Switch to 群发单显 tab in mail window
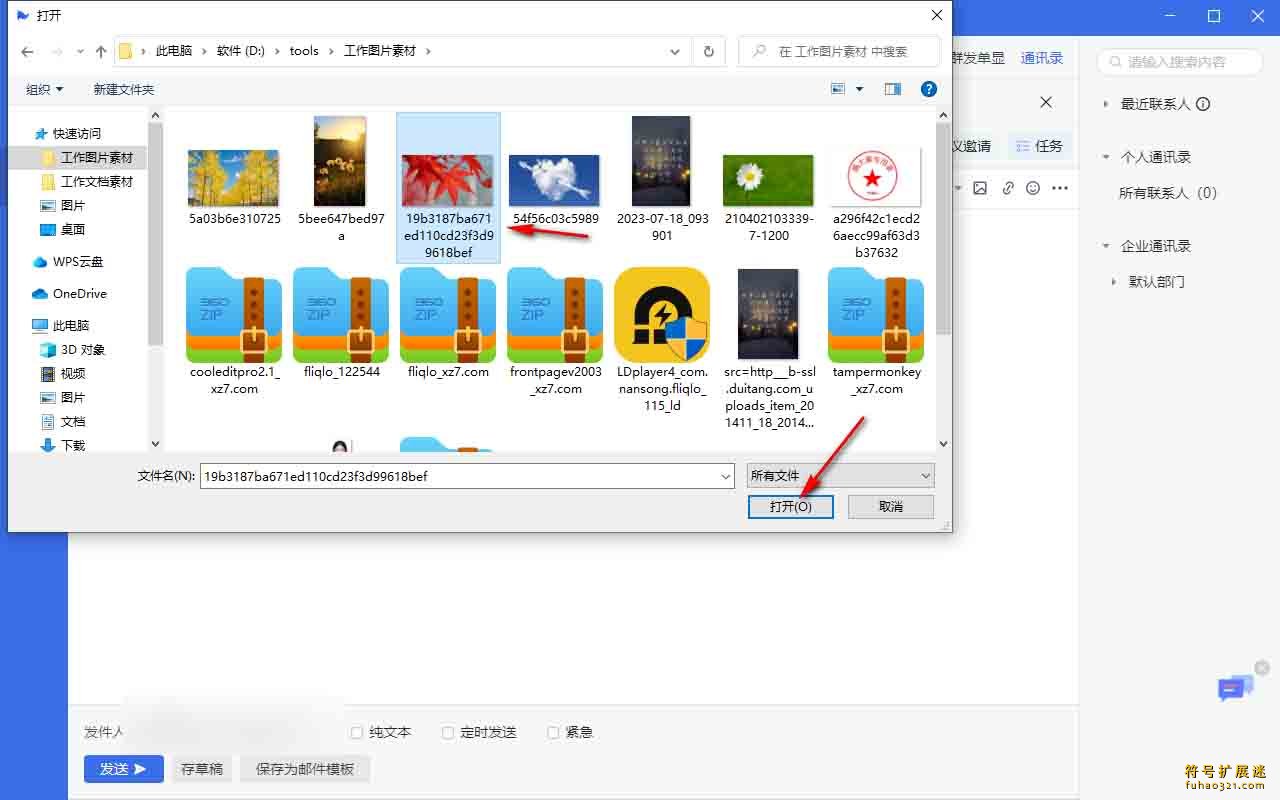The width and height of the screenshot is (1280, 800). pyautogui.click(x=978, y=58)
